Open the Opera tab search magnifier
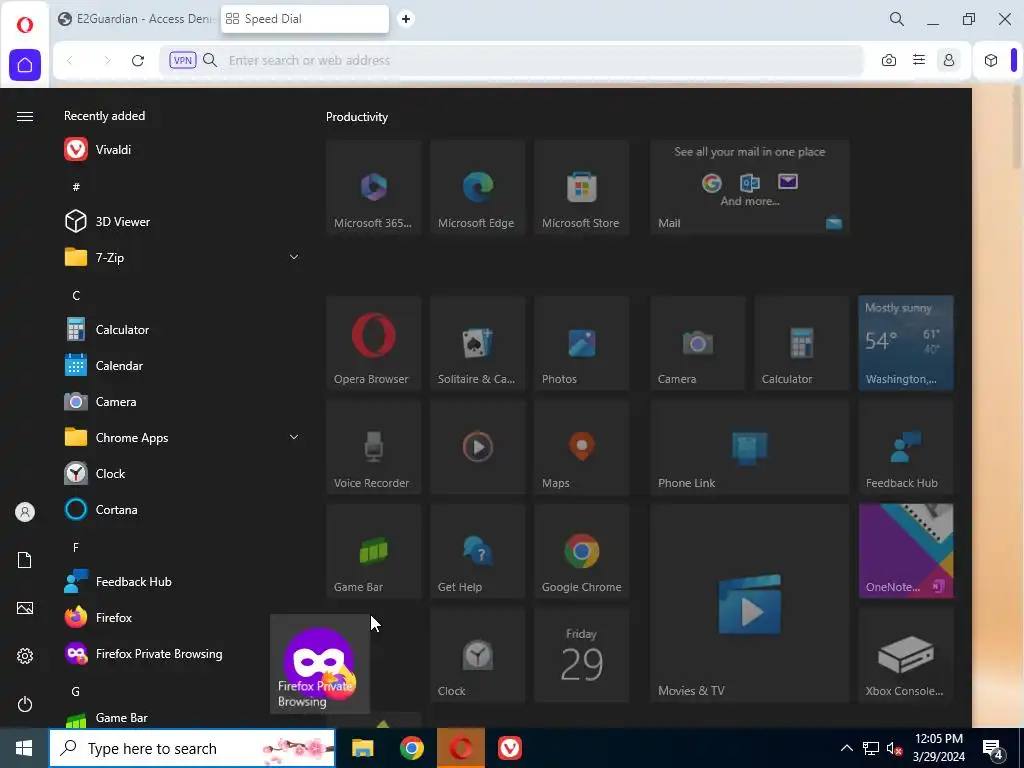This screenshot has height=768, width=1024. coord(897,19)
